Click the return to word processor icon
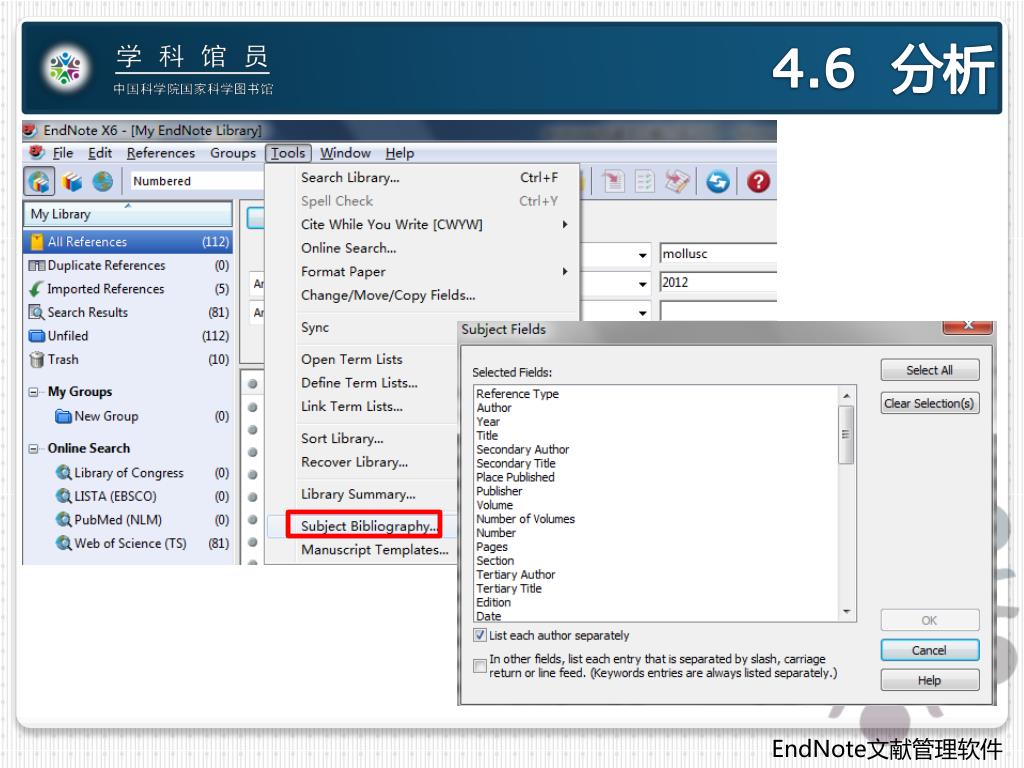Viewport: 1024px width, 768px height. 677,182
